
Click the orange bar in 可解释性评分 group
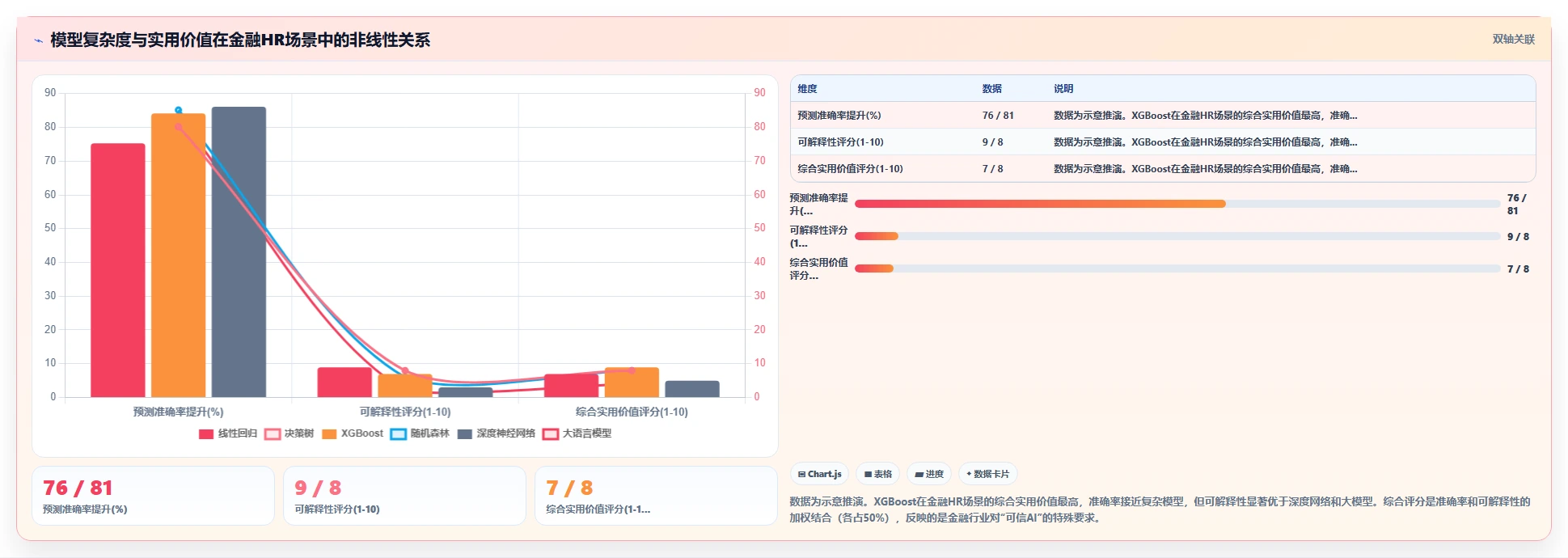[x=405, y=386]
